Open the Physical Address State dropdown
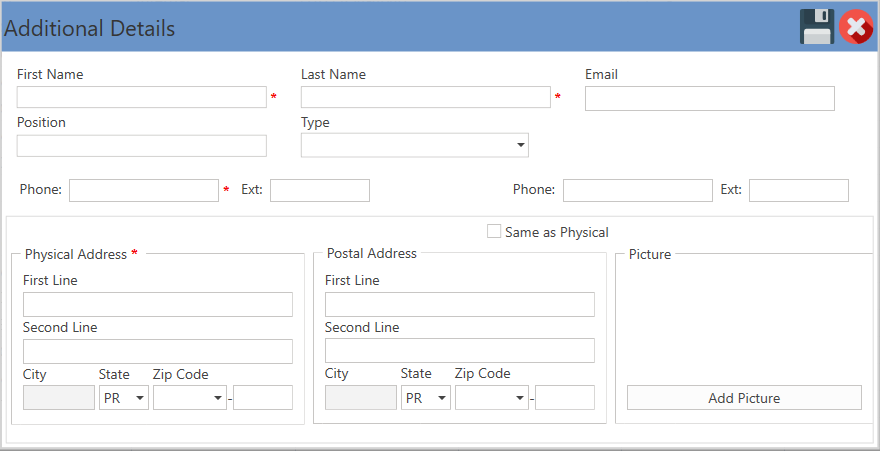This screenshot has height=451, width=880. 124,398
